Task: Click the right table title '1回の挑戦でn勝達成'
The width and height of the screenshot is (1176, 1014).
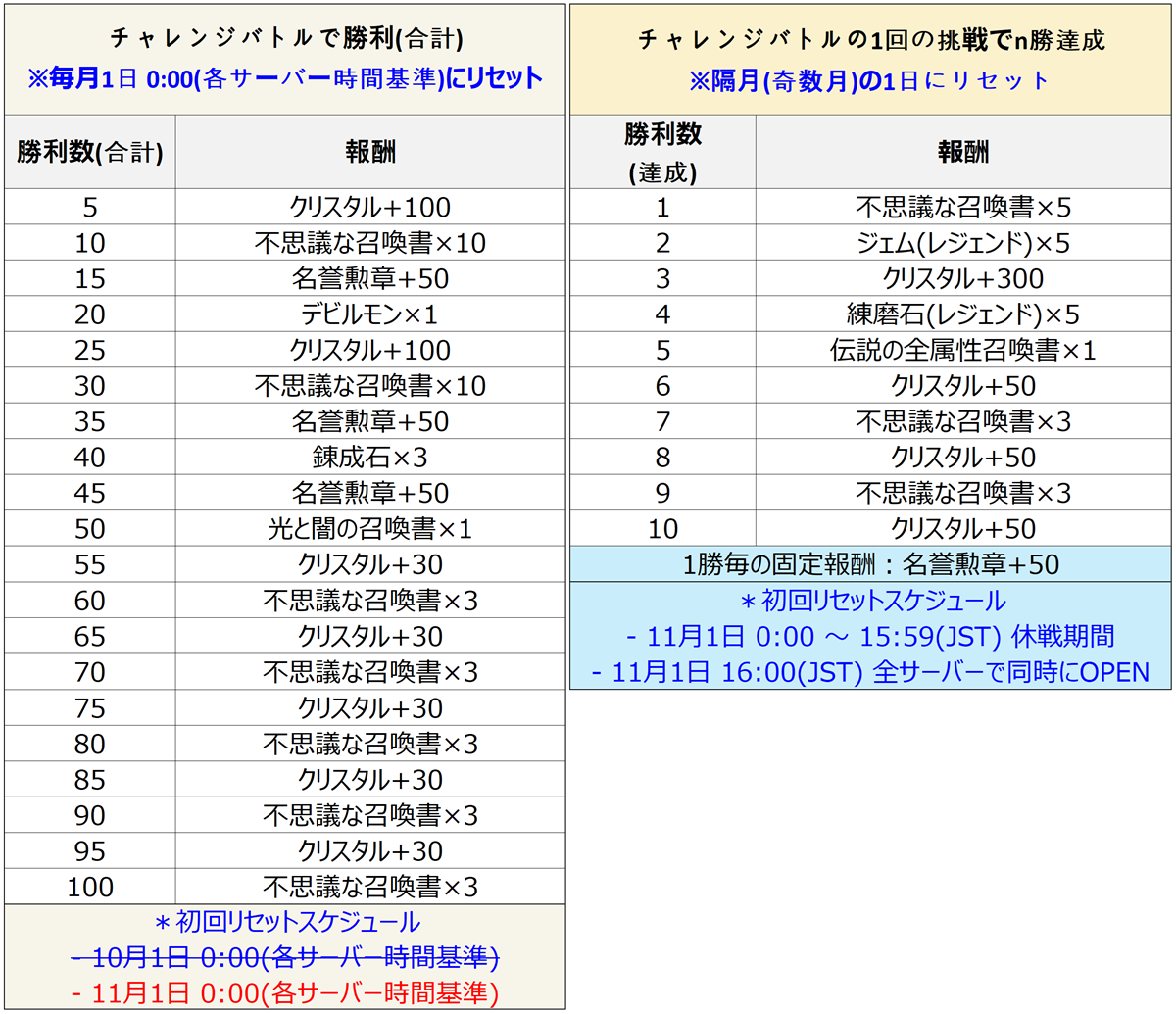Action: (x=870, y=39)
